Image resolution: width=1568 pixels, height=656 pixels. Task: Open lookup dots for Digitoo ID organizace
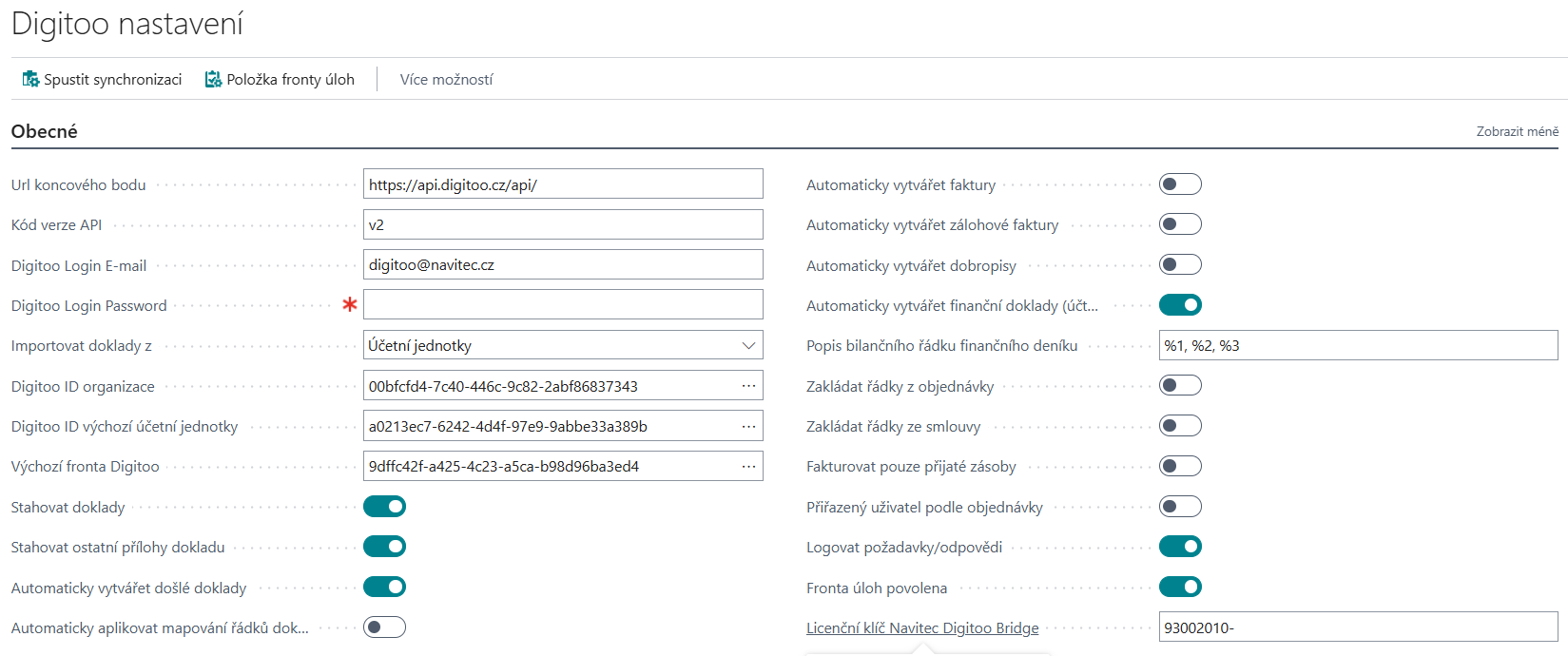pyautogui.click(x=748, y=386)
